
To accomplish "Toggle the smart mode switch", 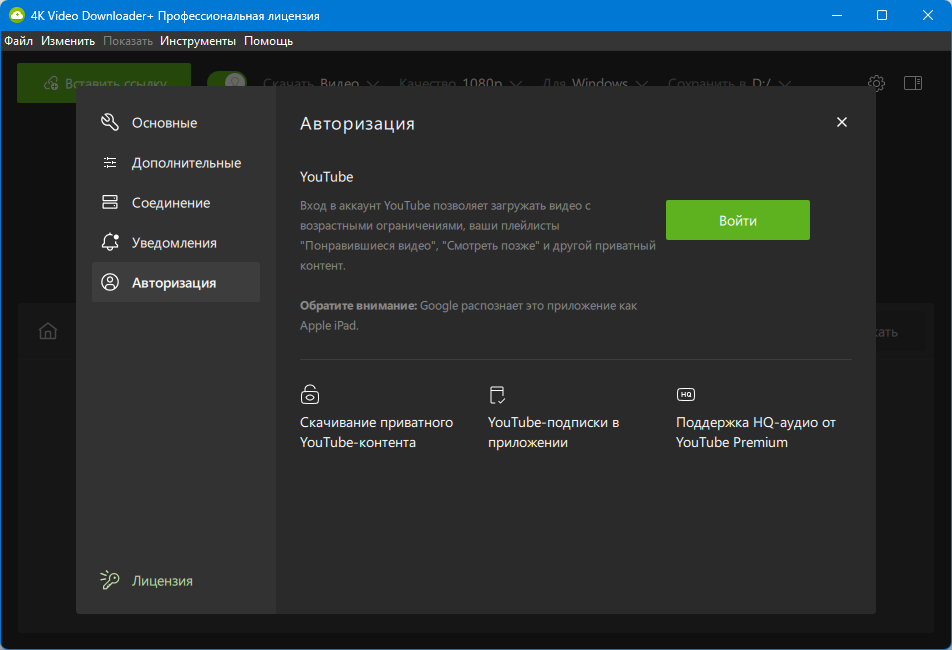I will pos(227,81).
